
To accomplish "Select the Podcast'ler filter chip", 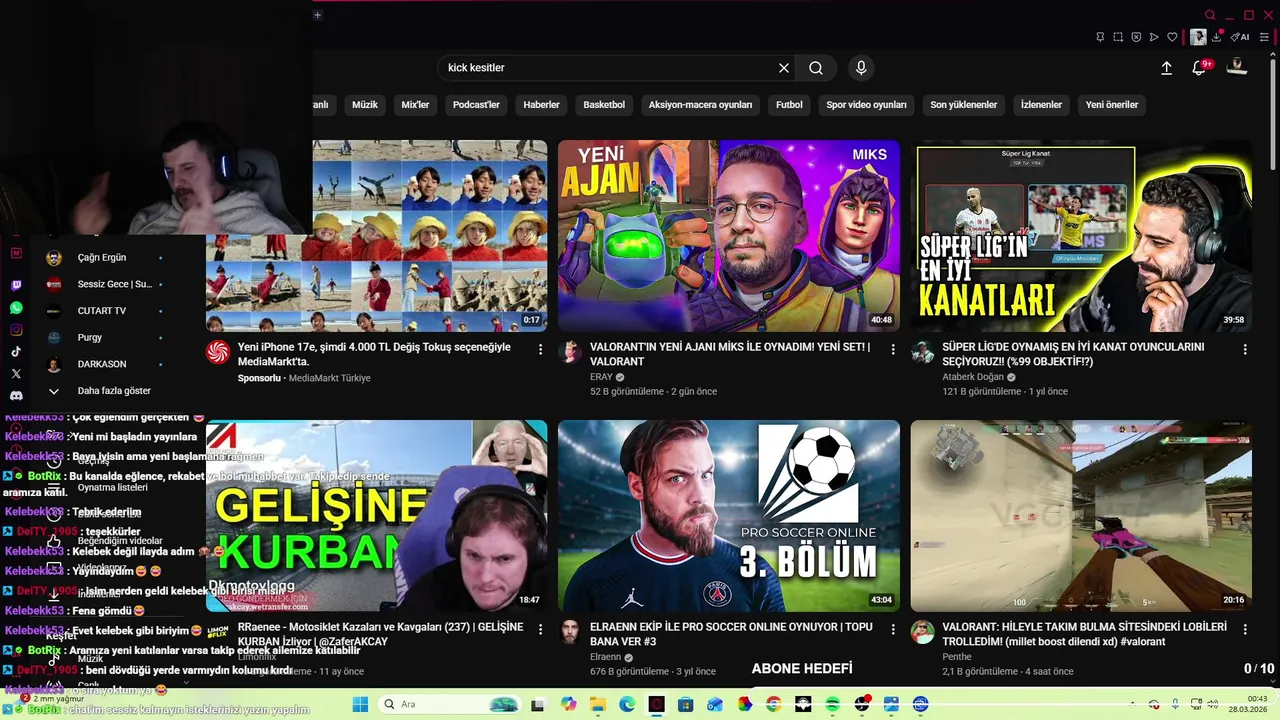I will coord(476,104).
